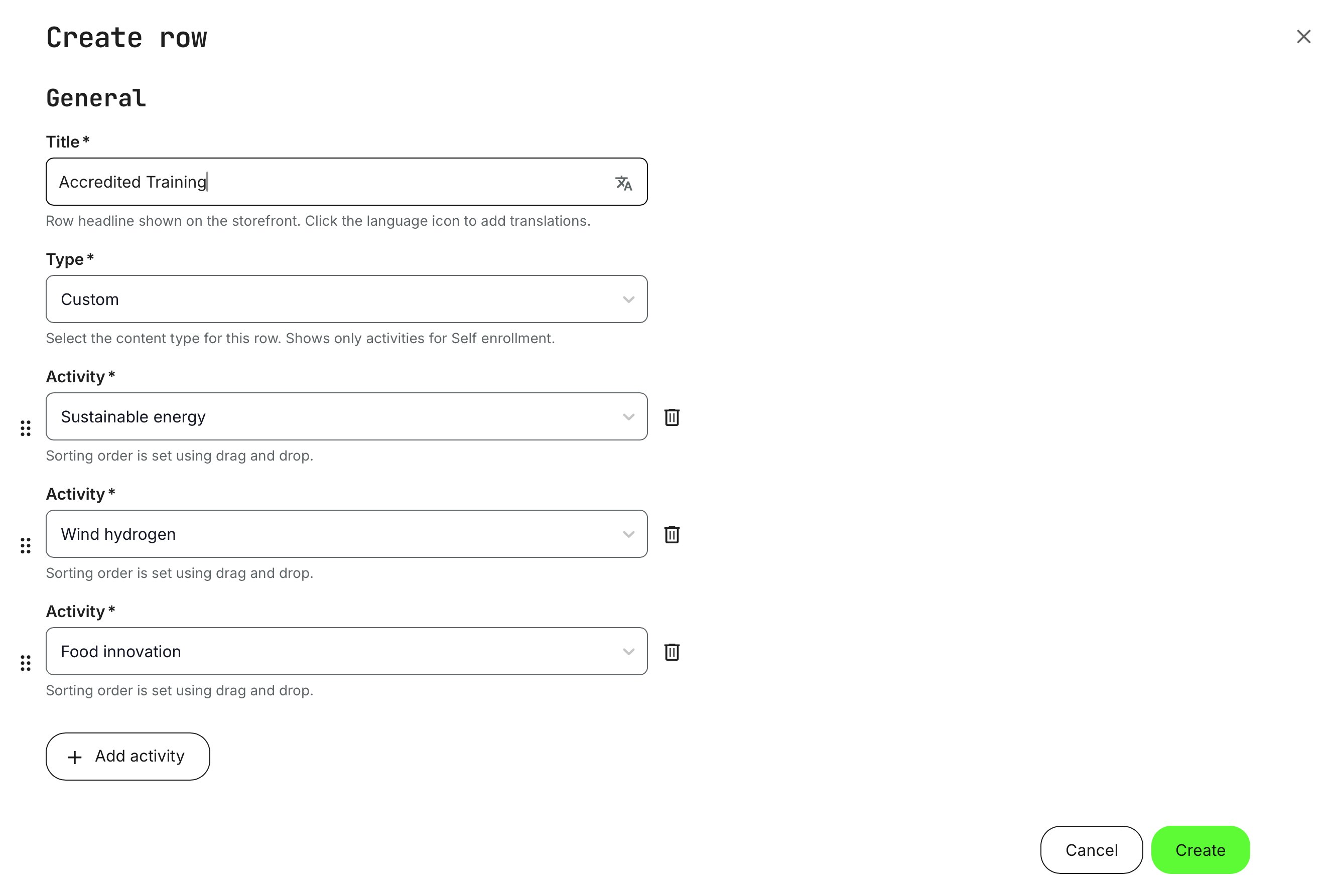Click Cancel to discard the row
The image size is (1328, 896).
[1091, 850]
